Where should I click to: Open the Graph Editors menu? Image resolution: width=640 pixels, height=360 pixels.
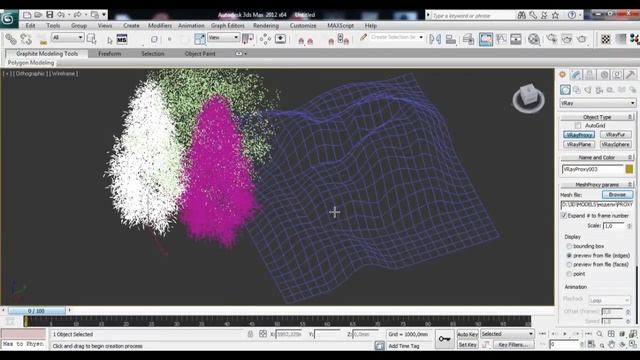pyautogui.click(x=227, y=25)
